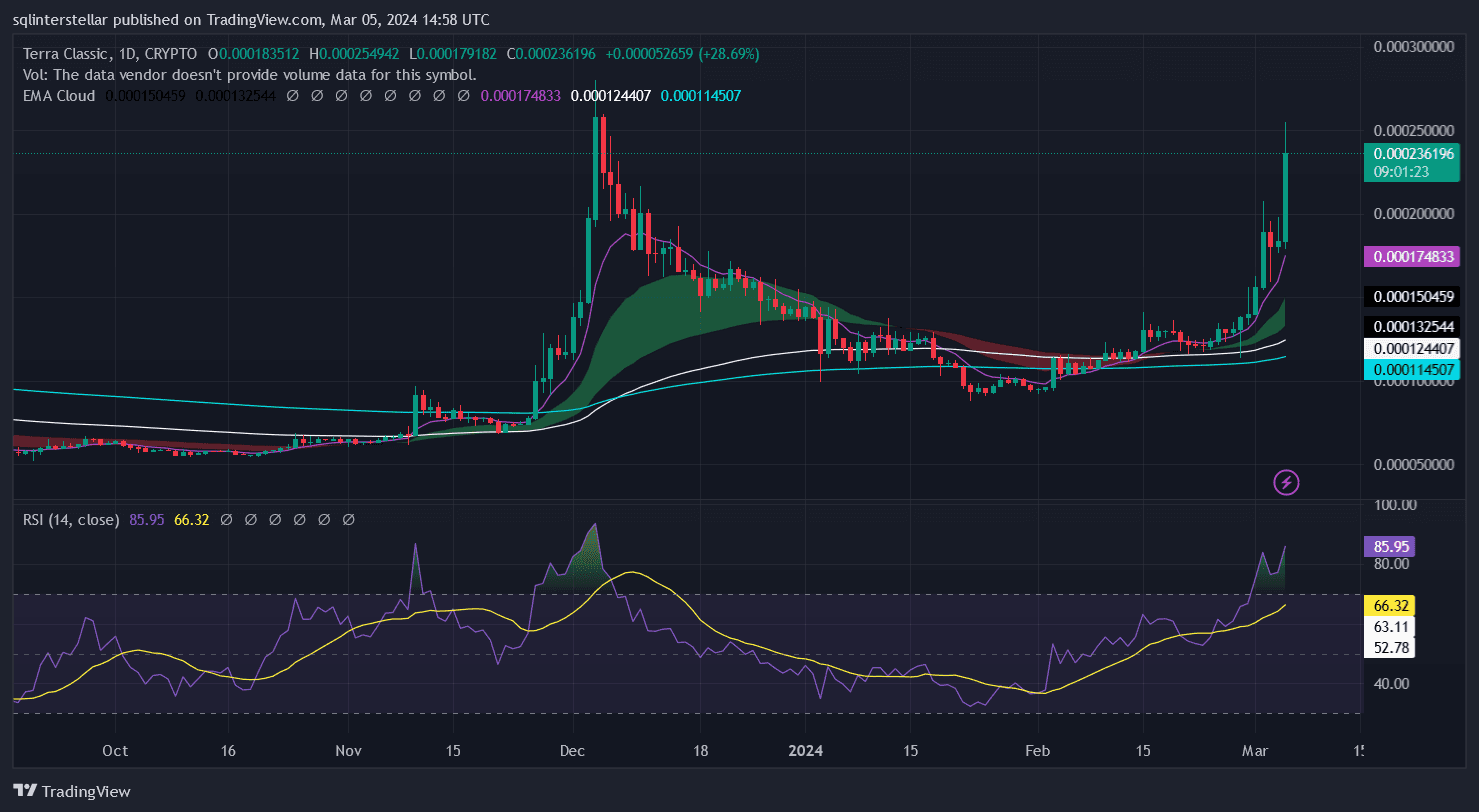Select the Mar label on time axis
Viewport: 1479px width, 812px height.
pyautogui.click(x=1255, y=751)
